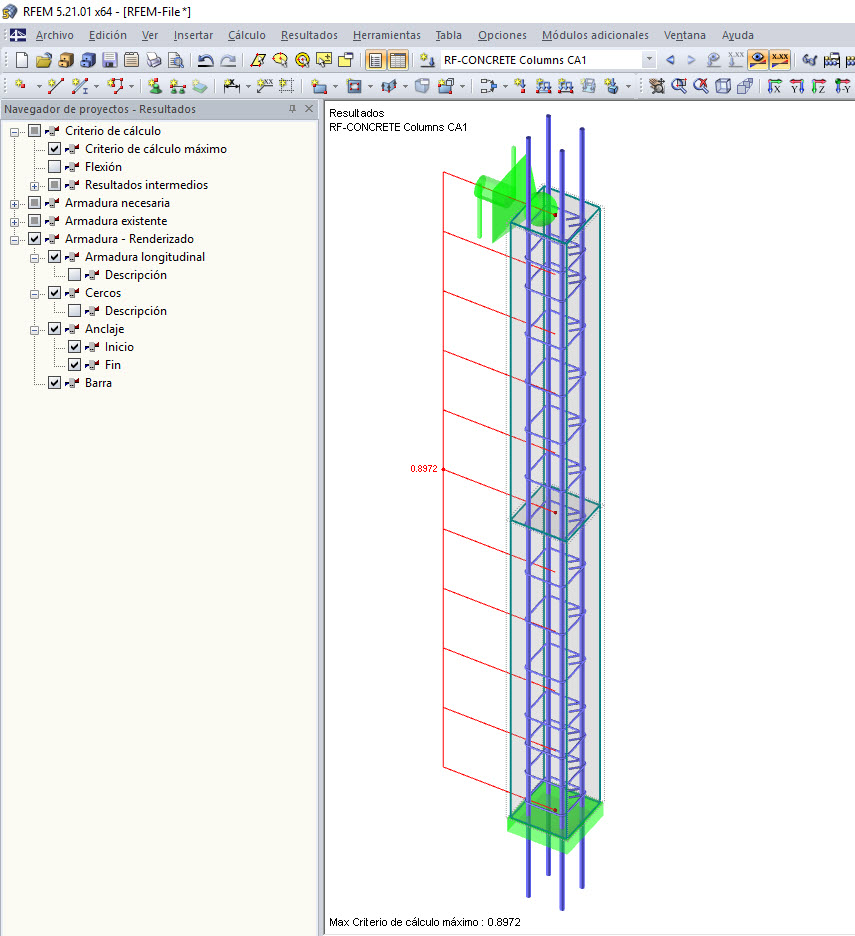
Task: Create a new model with New icon
Action: pyautogui.click(x=21, y=60)
